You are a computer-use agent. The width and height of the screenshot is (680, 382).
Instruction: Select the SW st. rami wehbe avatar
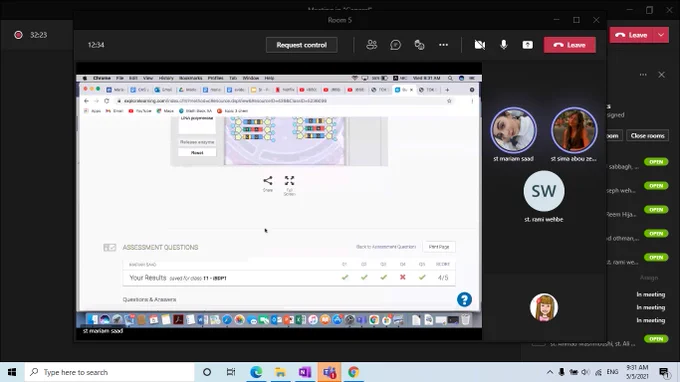pos(544,191)
